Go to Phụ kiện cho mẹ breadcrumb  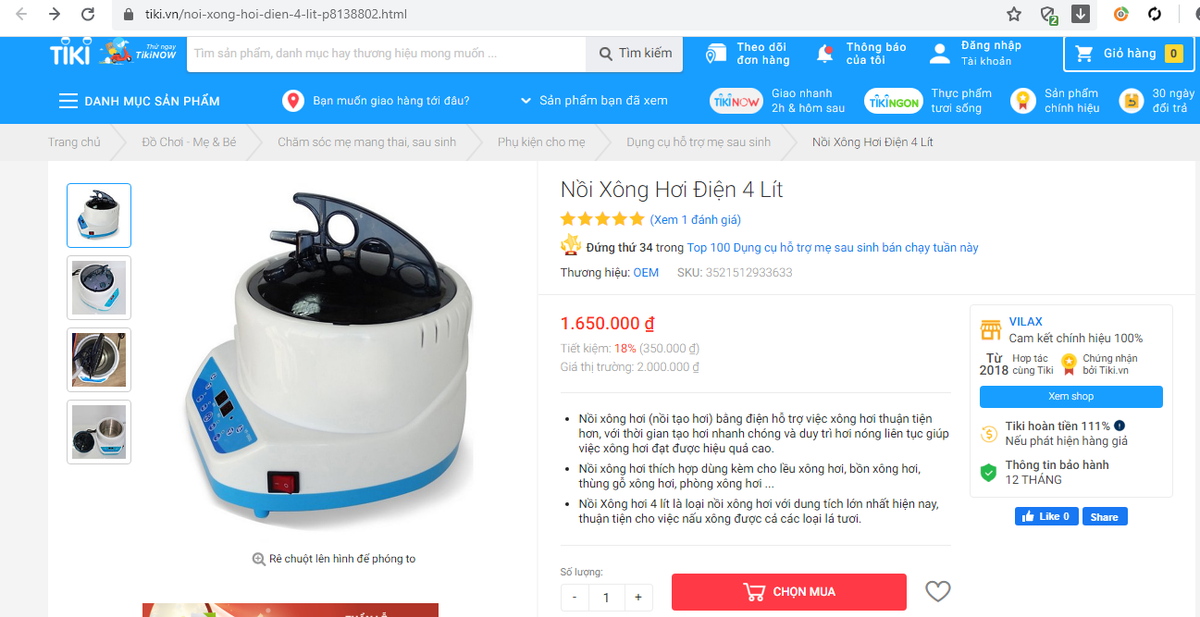coord(541,142)
